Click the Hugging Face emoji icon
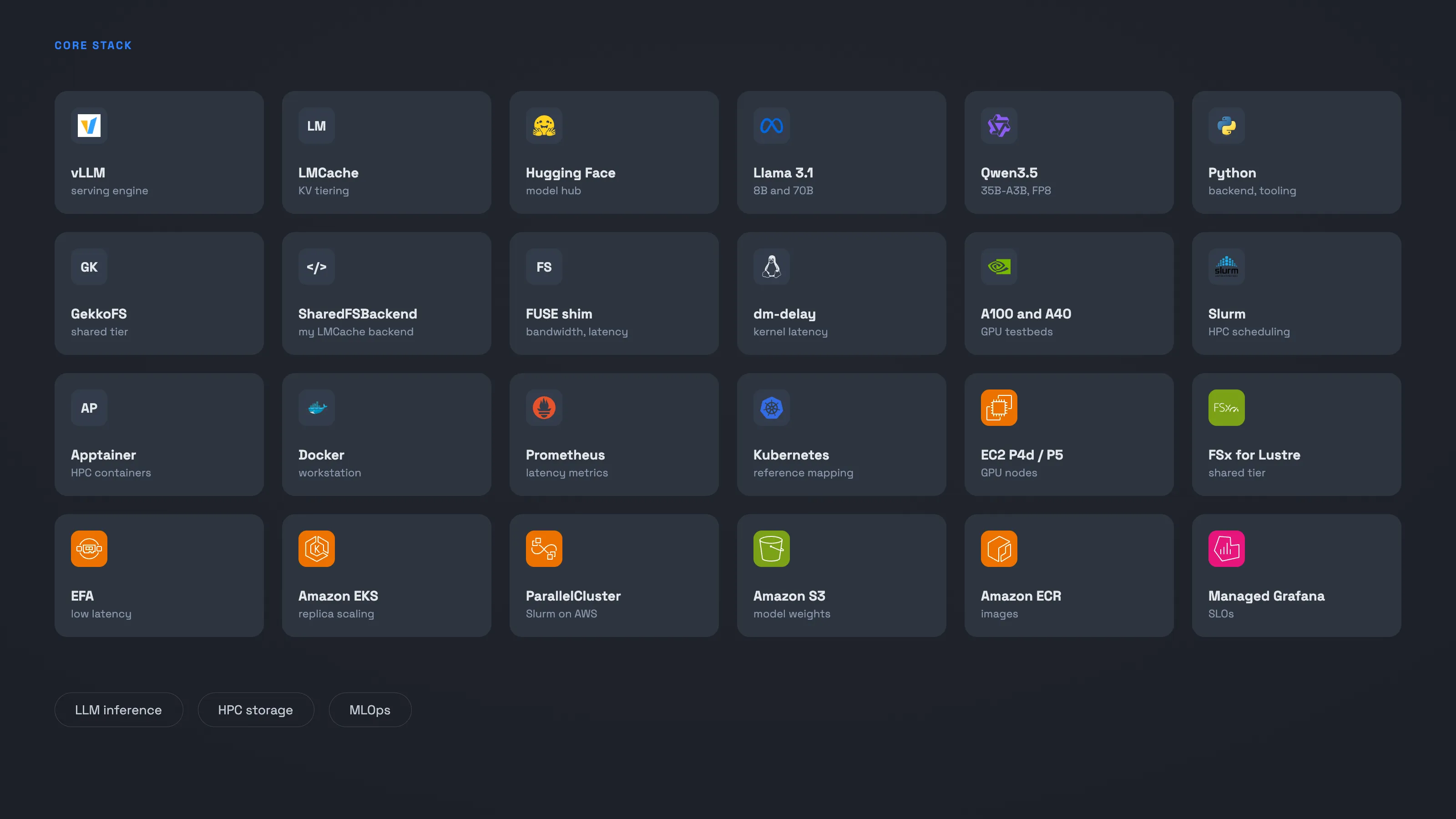Image resolution: width=1456 pixels, height=819 pixels. click(544, 126)
